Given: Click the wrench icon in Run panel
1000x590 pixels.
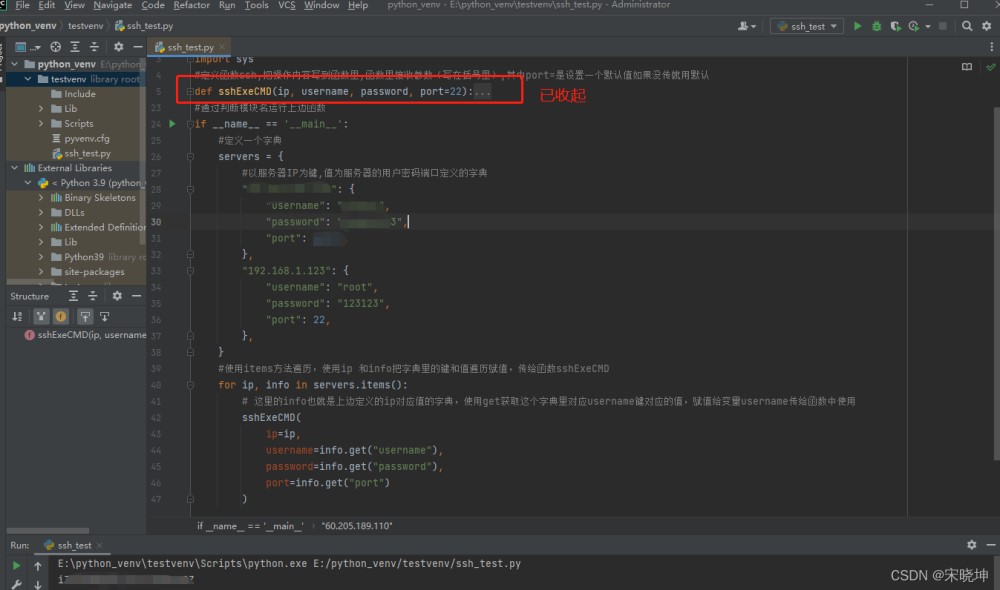Looking at the screenshot, I should pyautogui.click(x=17, y=584).
